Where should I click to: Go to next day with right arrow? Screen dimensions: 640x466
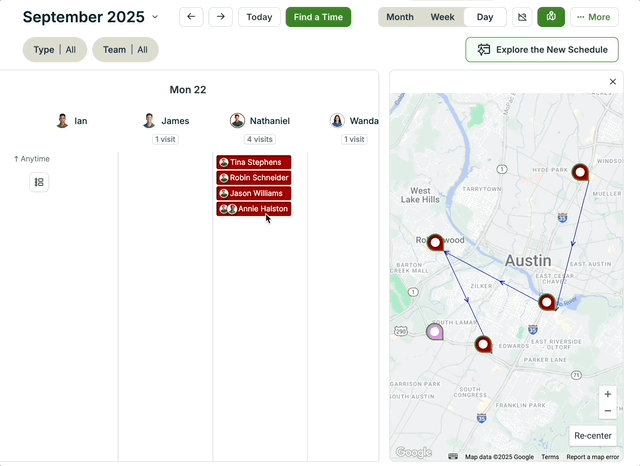[x=221, y=17]
